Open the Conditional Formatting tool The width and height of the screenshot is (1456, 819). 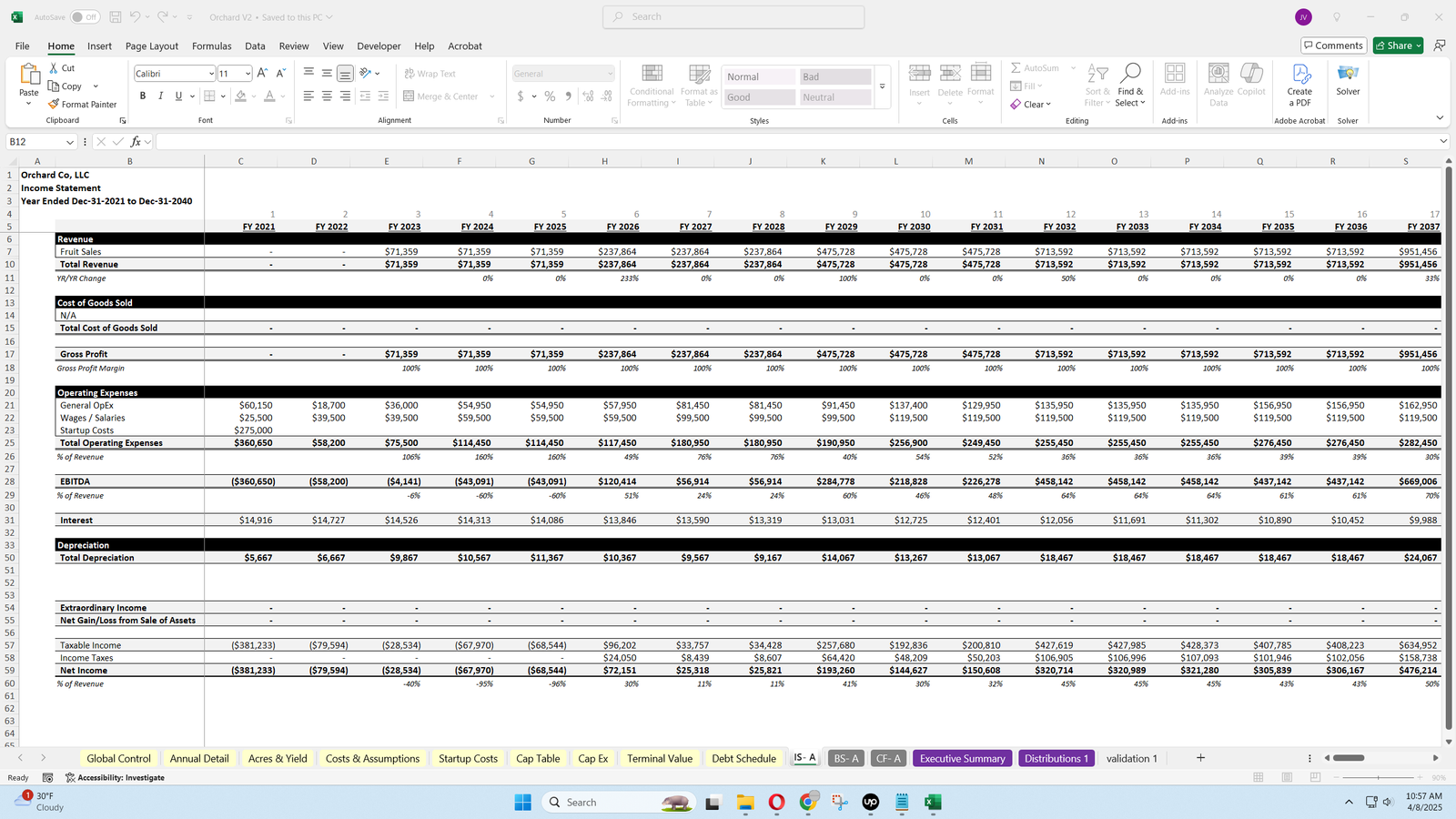(x=652, y=85)
